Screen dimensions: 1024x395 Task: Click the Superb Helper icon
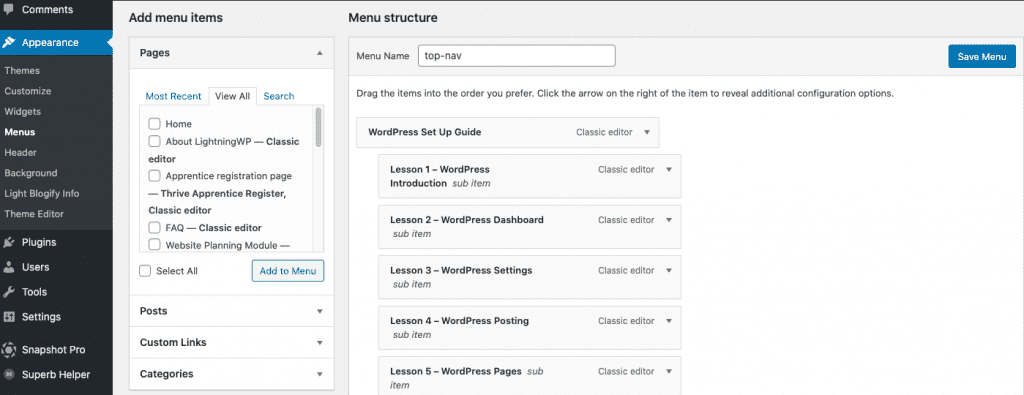8,374
